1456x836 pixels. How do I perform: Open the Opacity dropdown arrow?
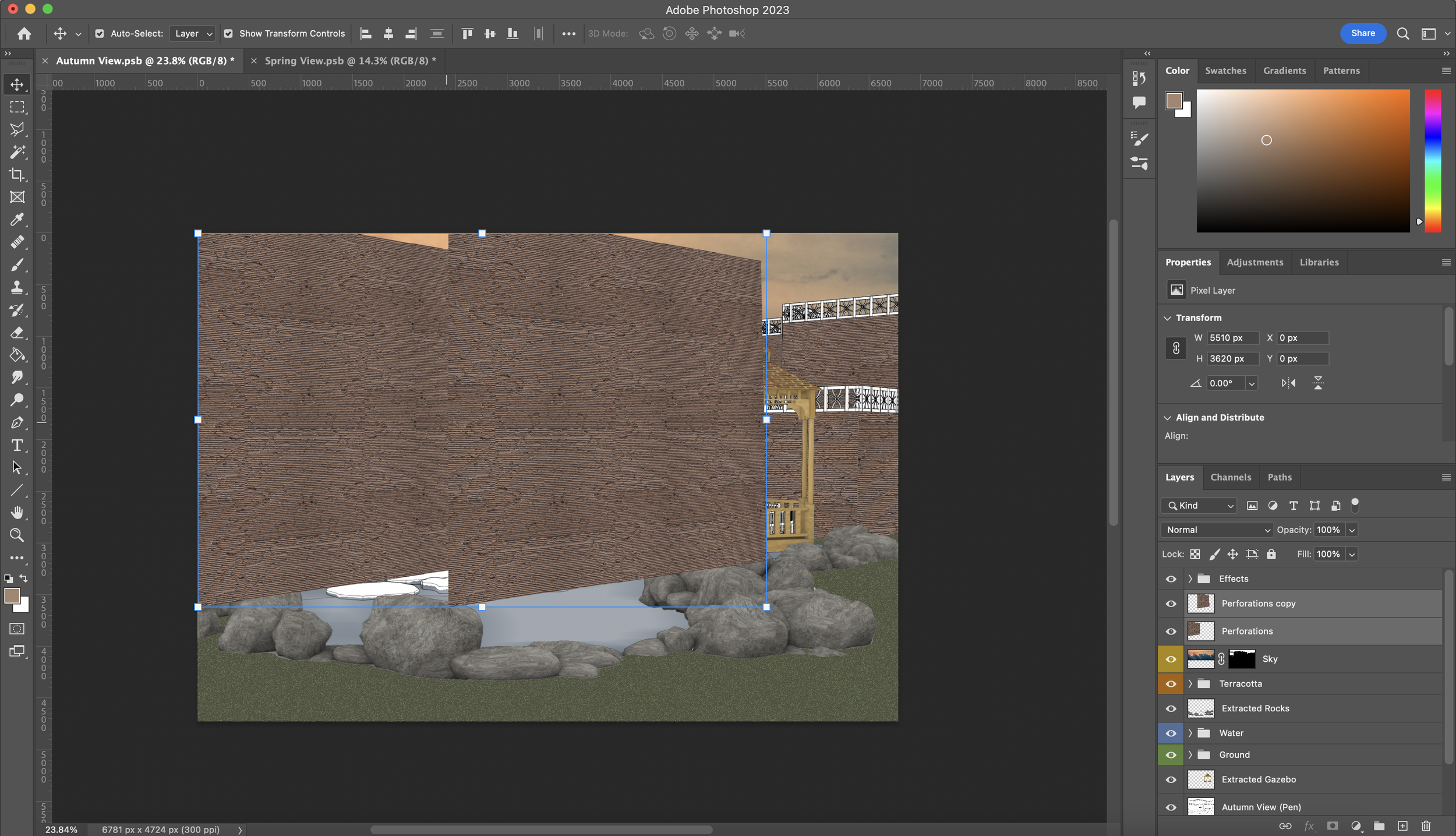coord(1352,530)
